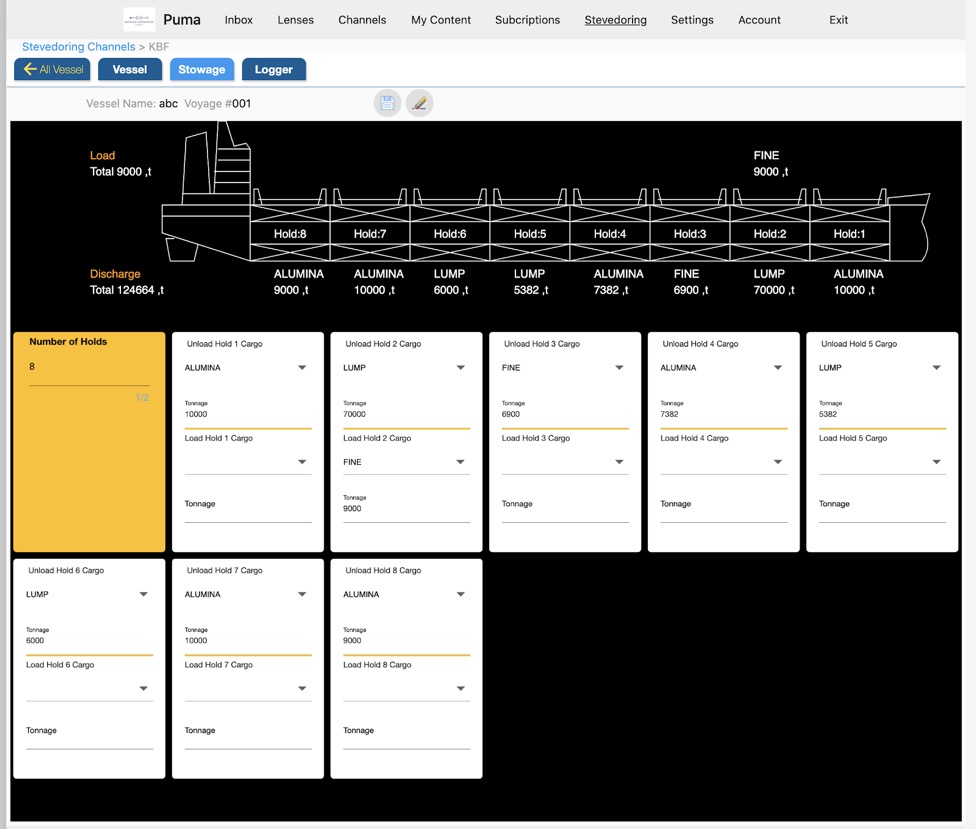The height and width of the screenshot is (829, 976).
Task: Edit Unload Hold 6 tonnage 6000
Action: [90, 640]
